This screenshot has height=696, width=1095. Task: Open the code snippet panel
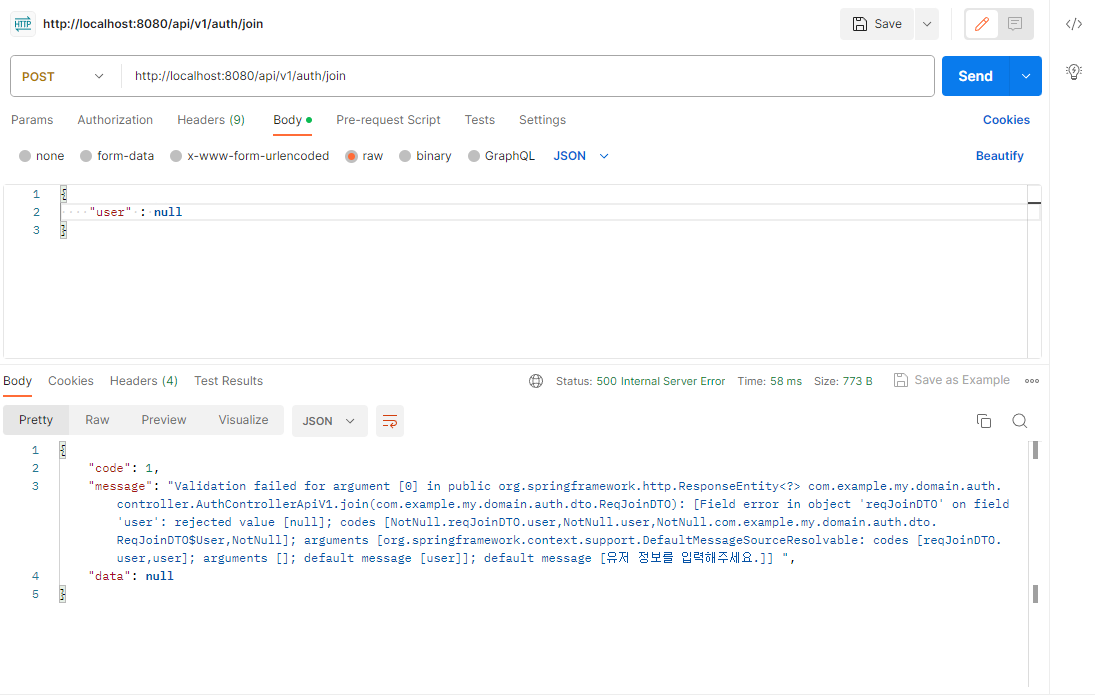click(1075, 23)
